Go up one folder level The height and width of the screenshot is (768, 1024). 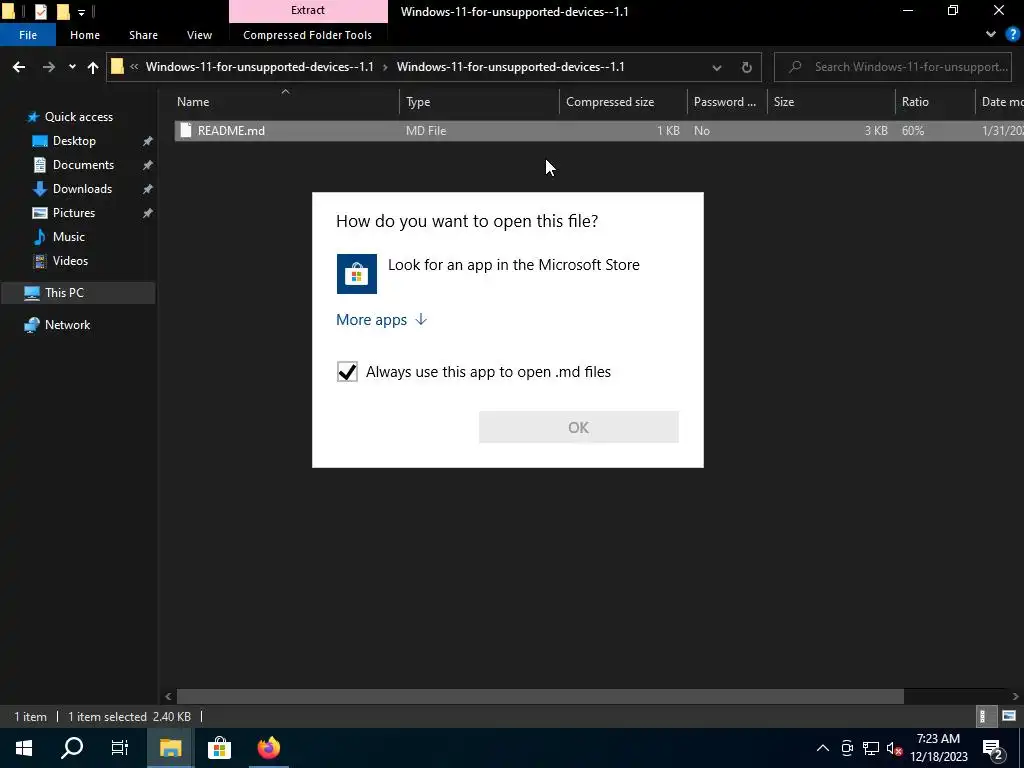[93, 67]
